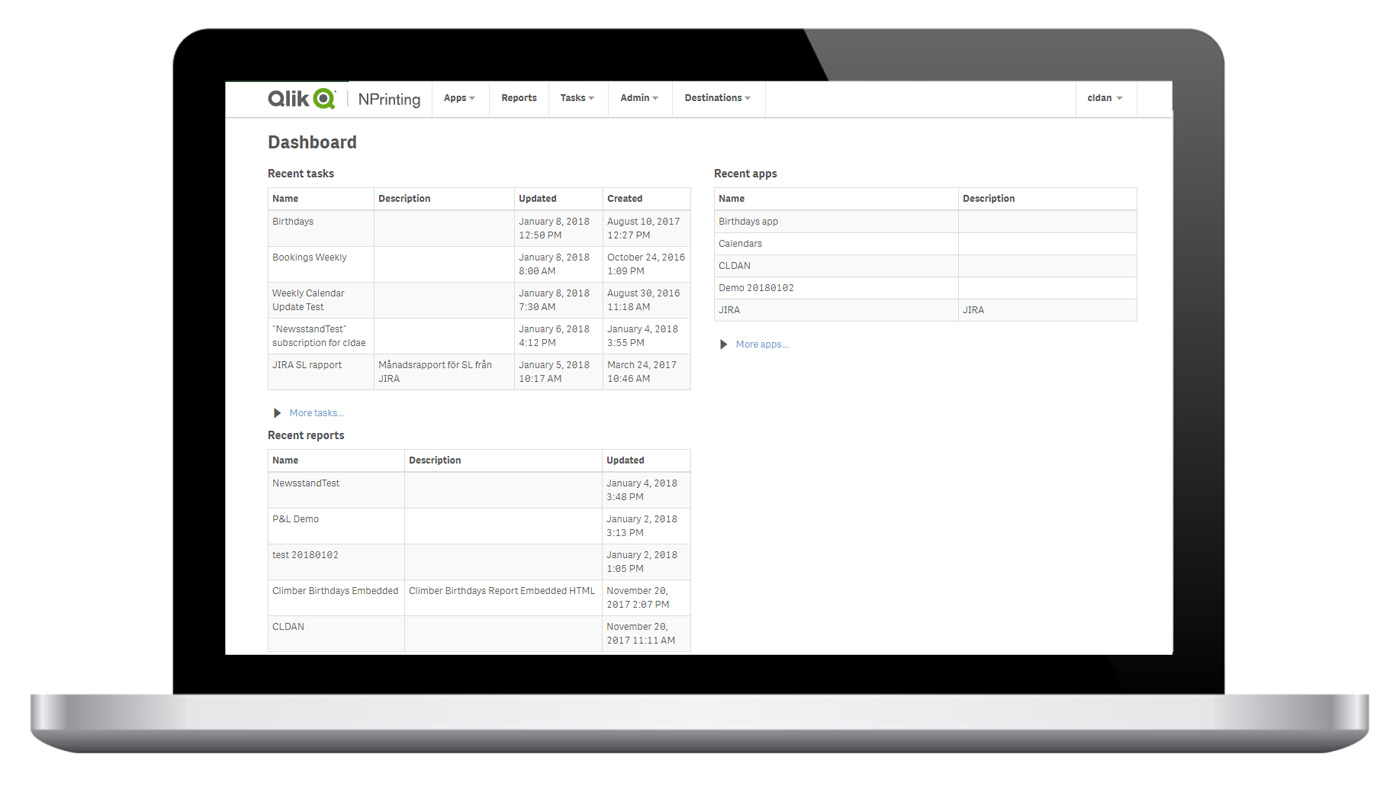This screenshot has width=1400, height=788.
Task: Select the NewsstandTest report
Action: 306,484
